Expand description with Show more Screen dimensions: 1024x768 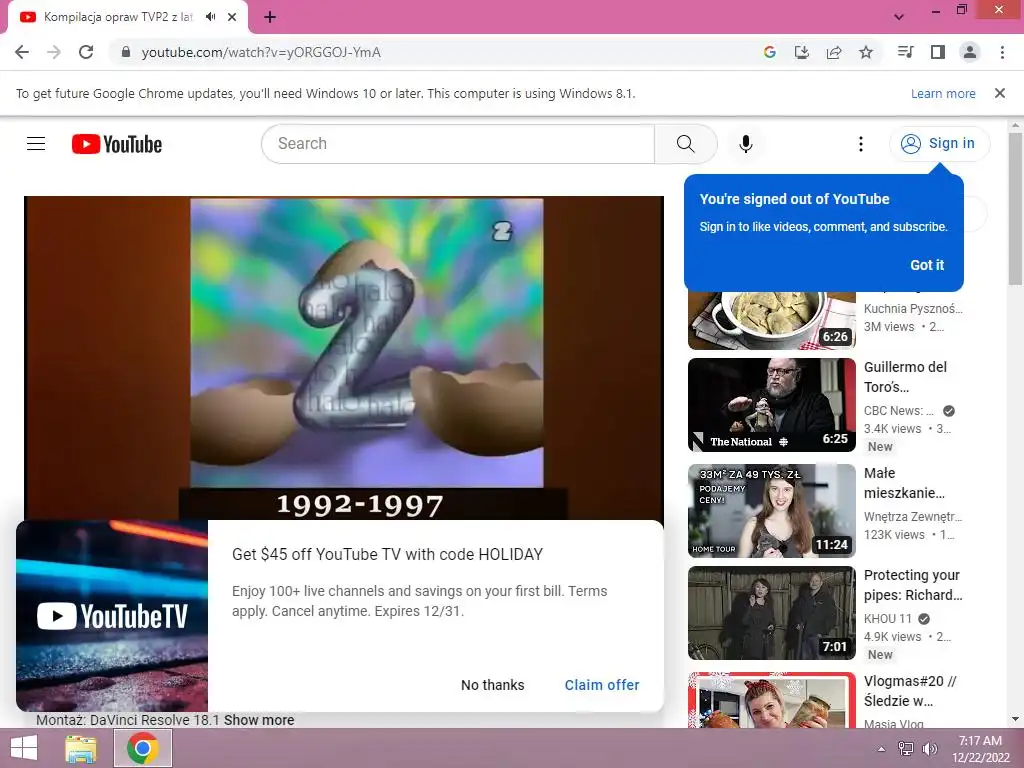tap(259, 720)
